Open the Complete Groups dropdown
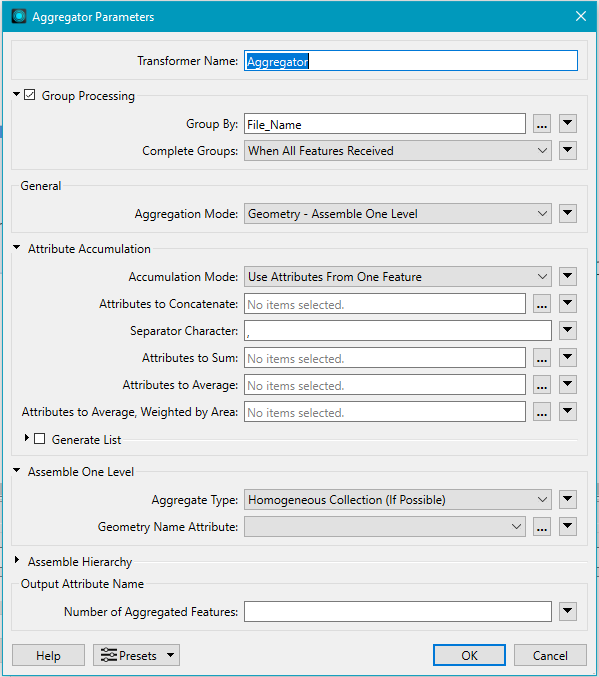599x677 pixels. pos(397,151)
